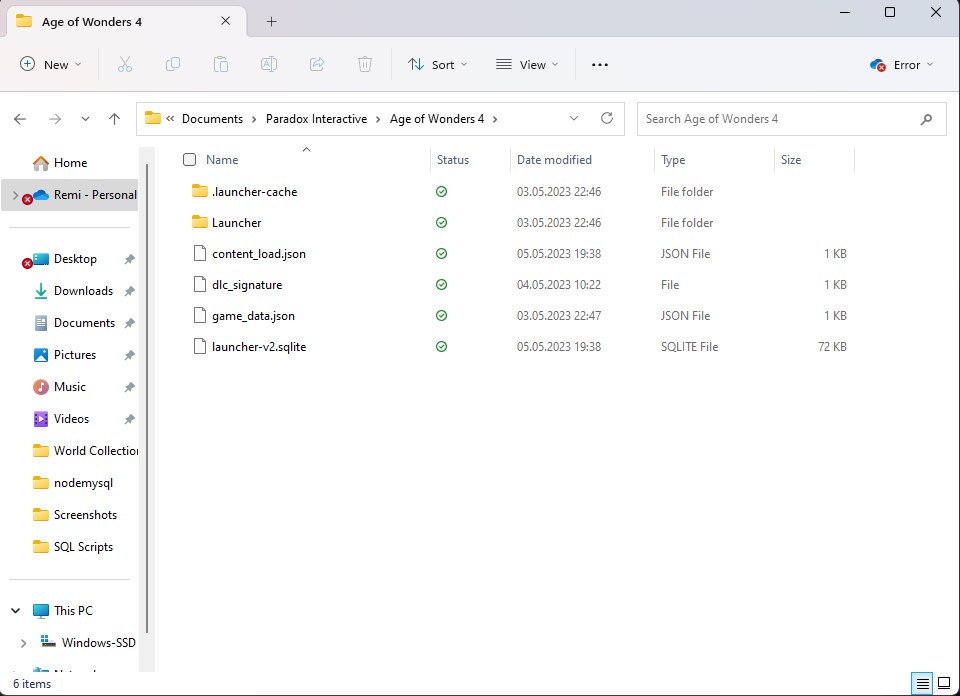The width and height of the screenshot is (960, 696).
Task: Click Paradox Interactive in the breadcrumb
Action: [317, 119]
